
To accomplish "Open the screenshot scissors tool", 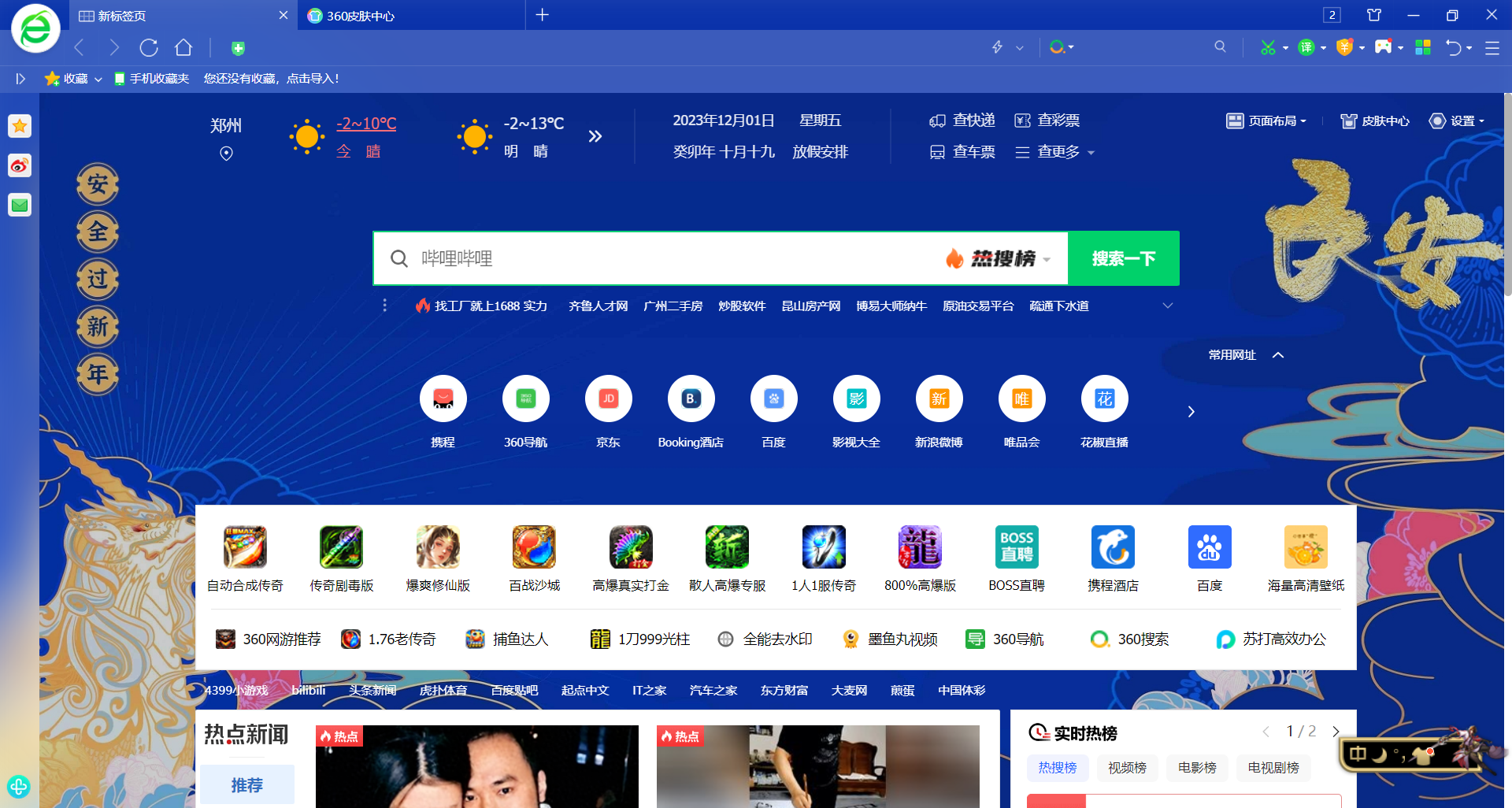I will (1268, 48).
